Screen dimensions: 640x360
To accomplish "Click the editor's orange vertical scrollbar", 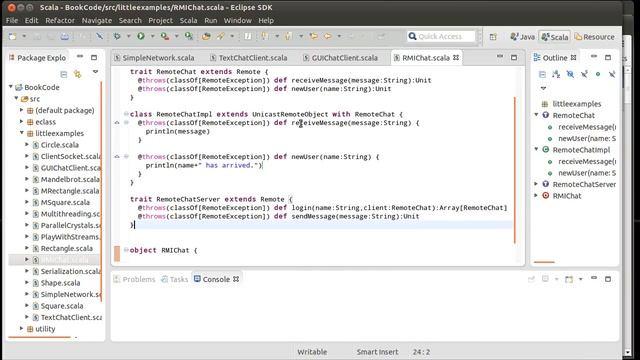I will (515, 170).
